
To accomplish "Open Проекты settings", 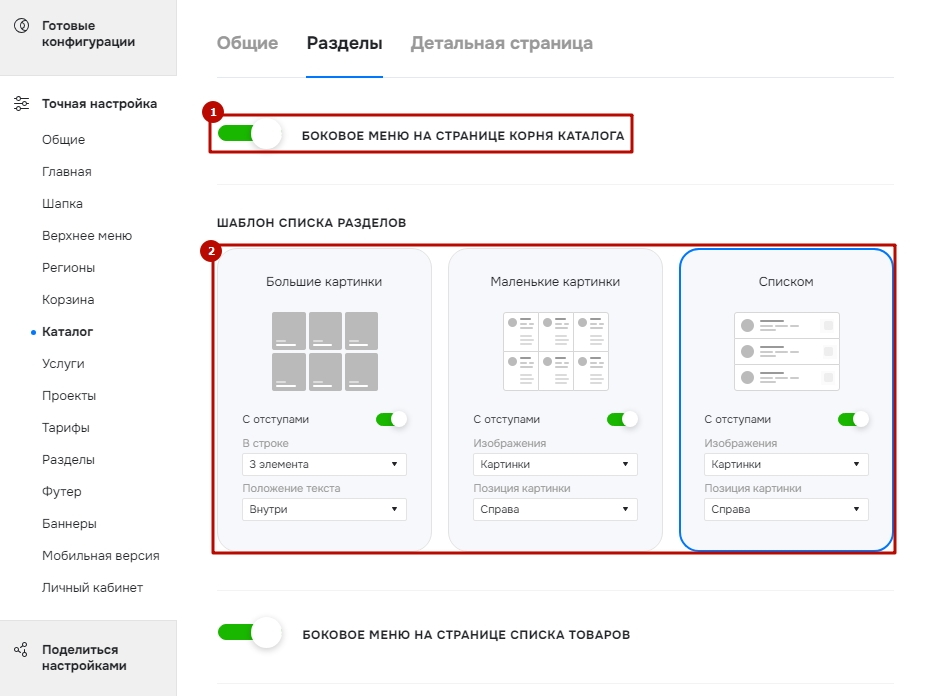I will [x=69, y=396].
